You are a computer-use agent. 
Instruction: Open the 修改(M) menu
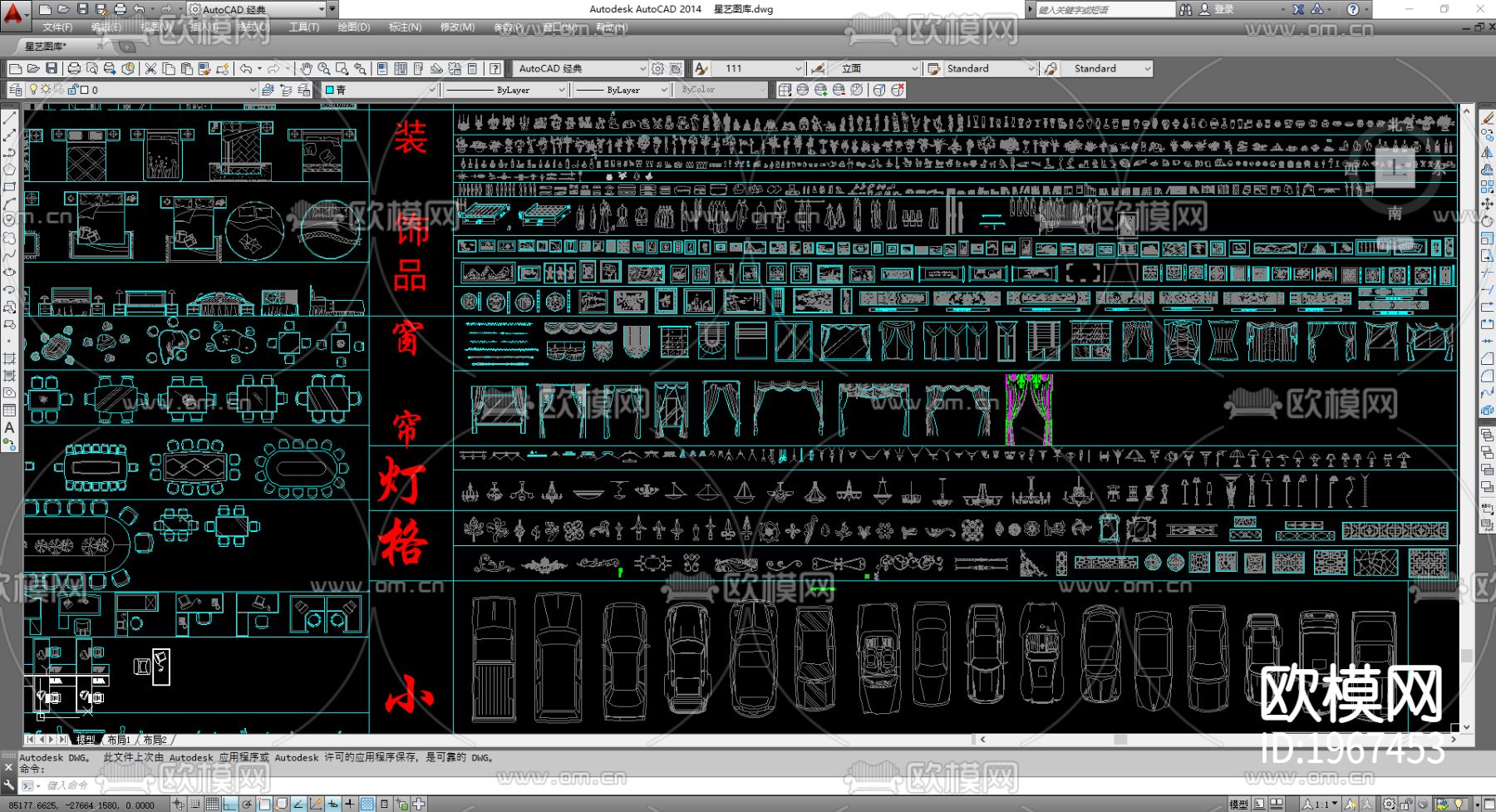coord(457,27)
